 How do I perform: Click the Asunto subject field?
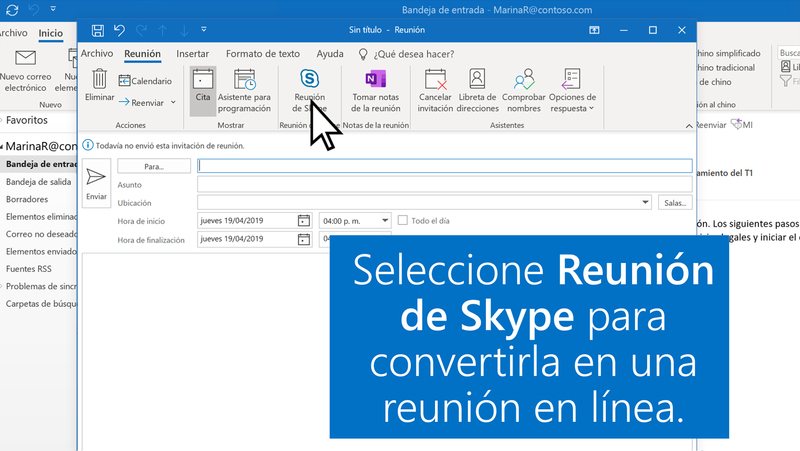(444, 184)
